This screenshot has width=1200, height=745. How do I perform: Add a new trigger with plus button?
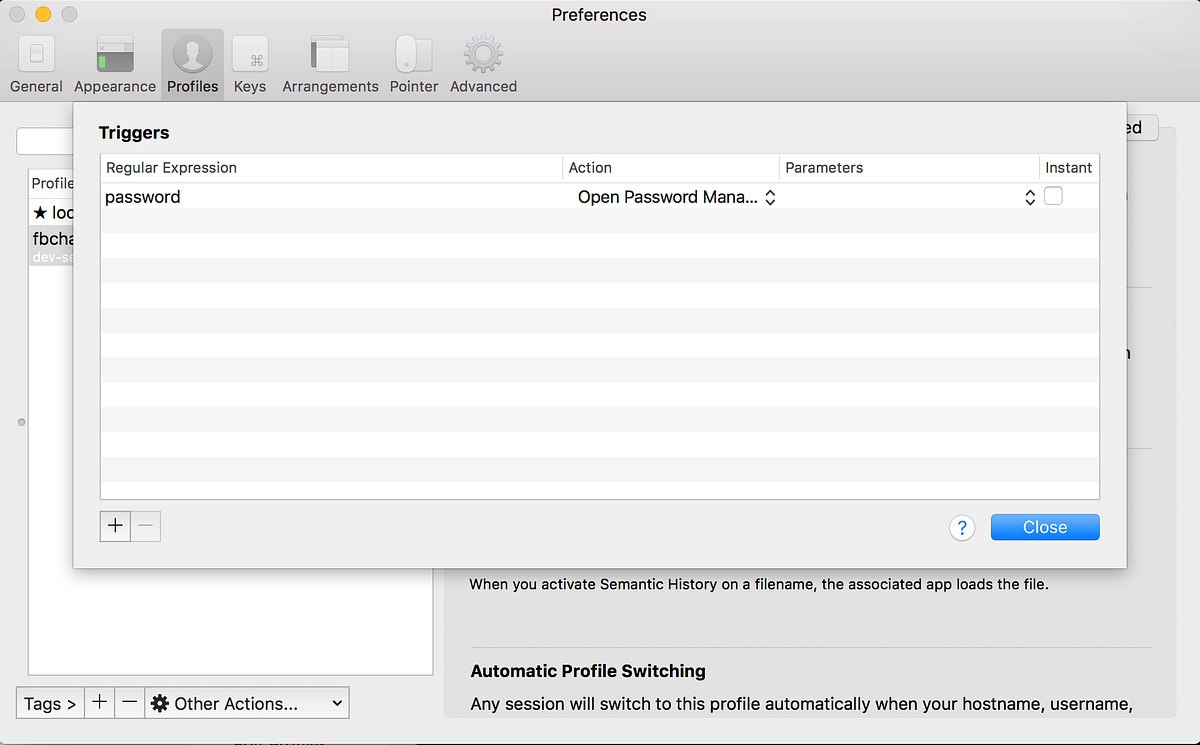tap(116, 526)
